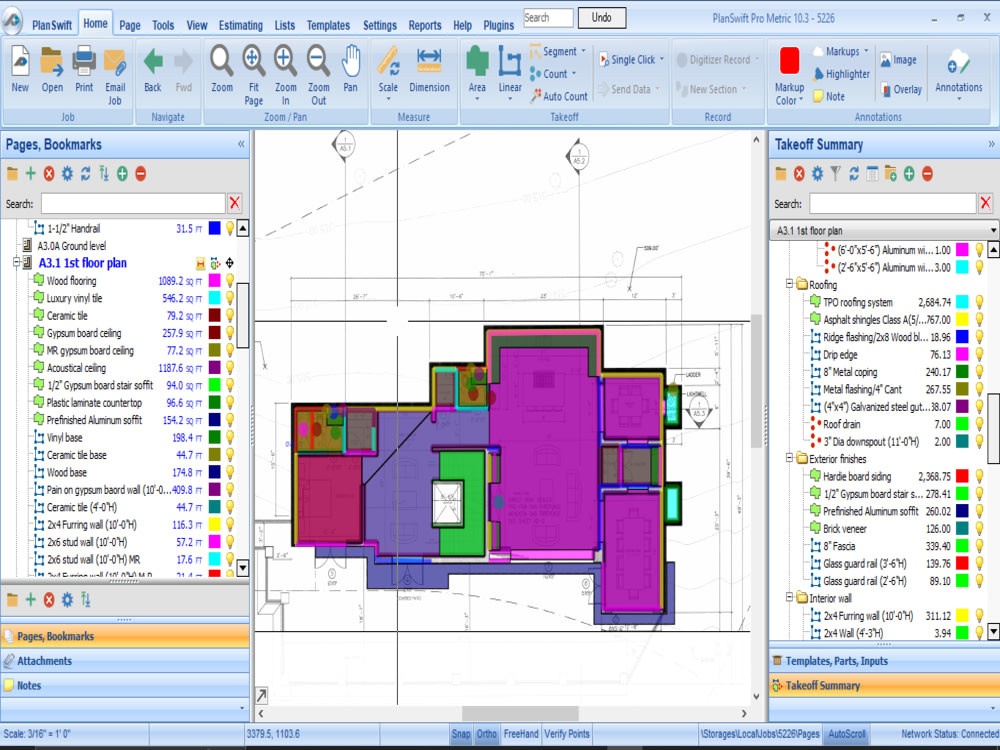This screenshot has height=750, width=1000.
Task: Clear Takeoff Summary search with red X
Action: coord(985,203)
